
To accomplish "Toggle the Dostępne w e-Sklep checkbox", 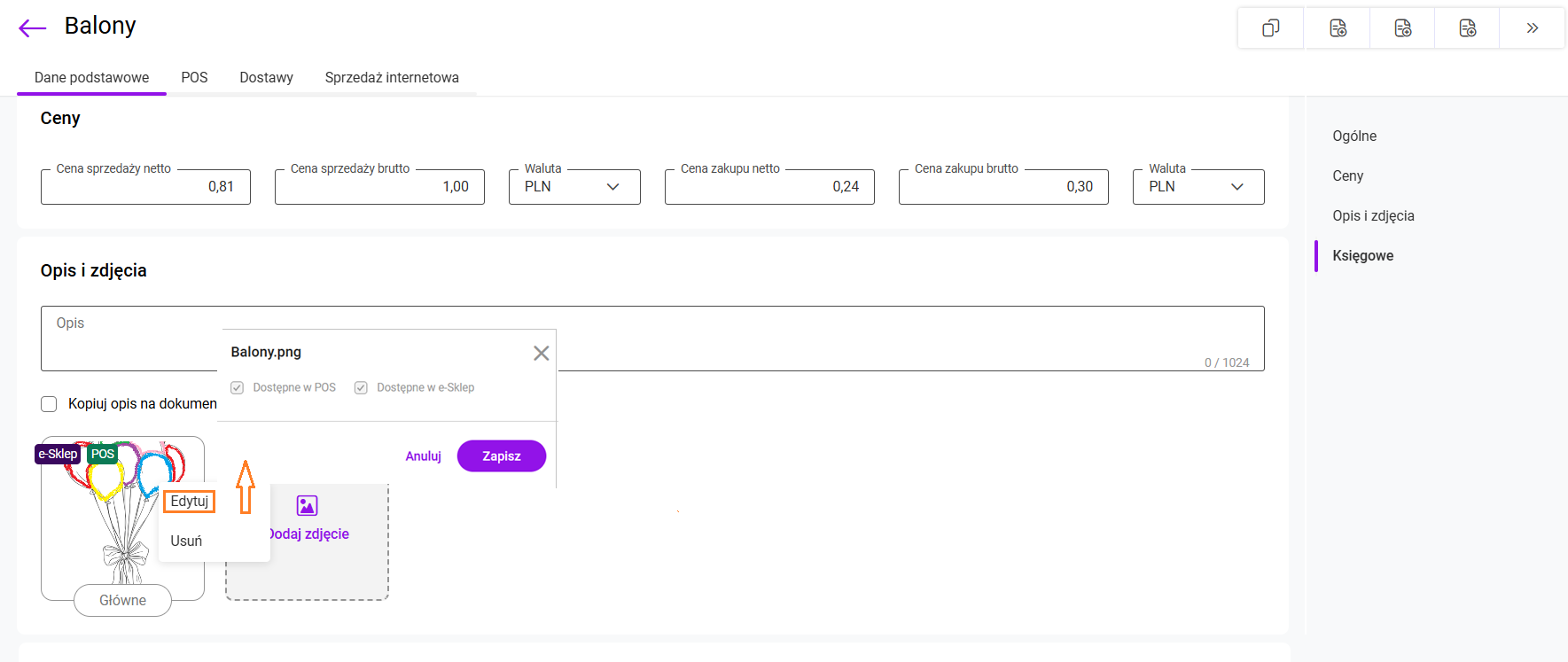I will pos(361,388).
